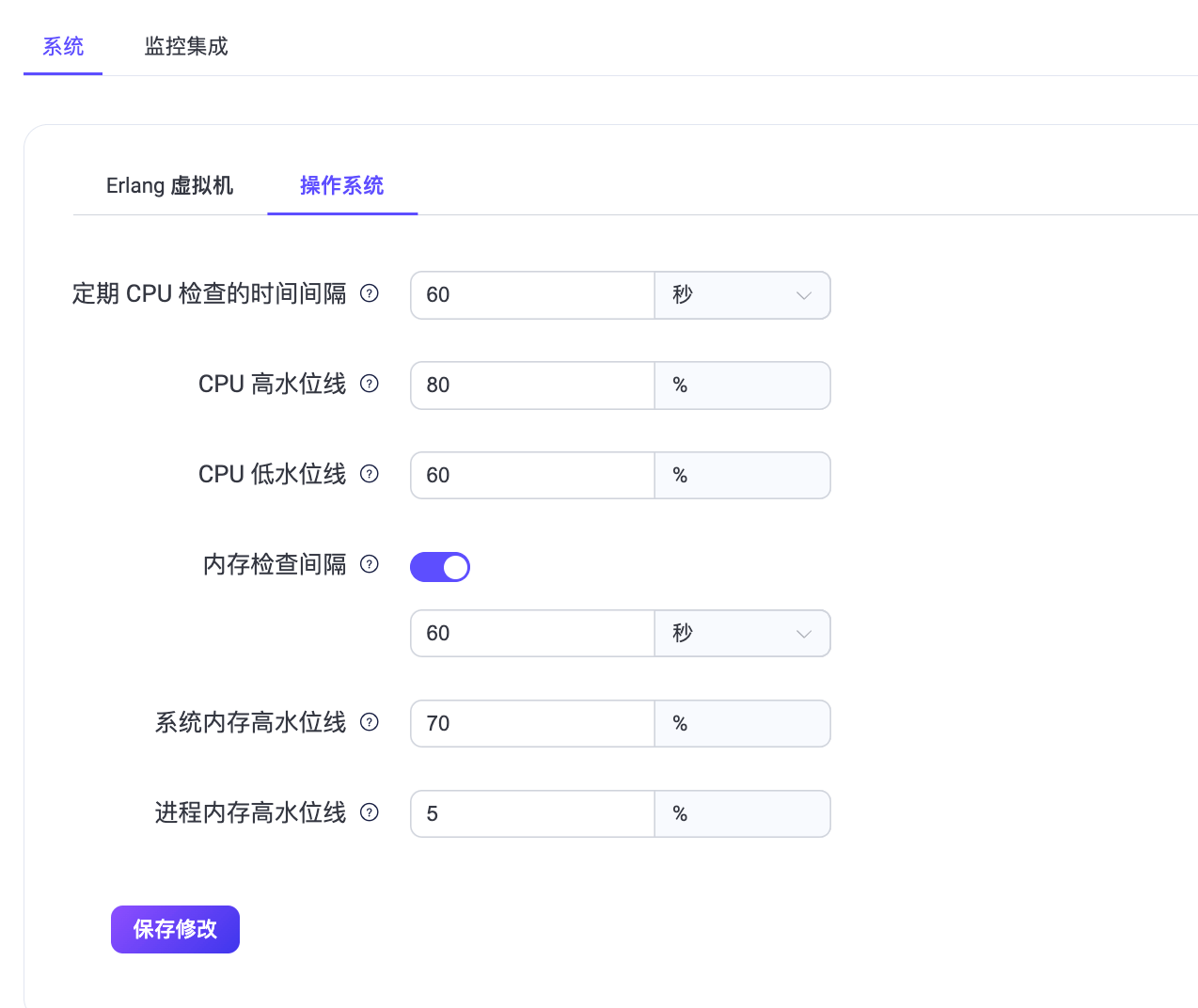
Task: Disable the 内存检查间隔 toggle switch
Action: coord(440,567)
